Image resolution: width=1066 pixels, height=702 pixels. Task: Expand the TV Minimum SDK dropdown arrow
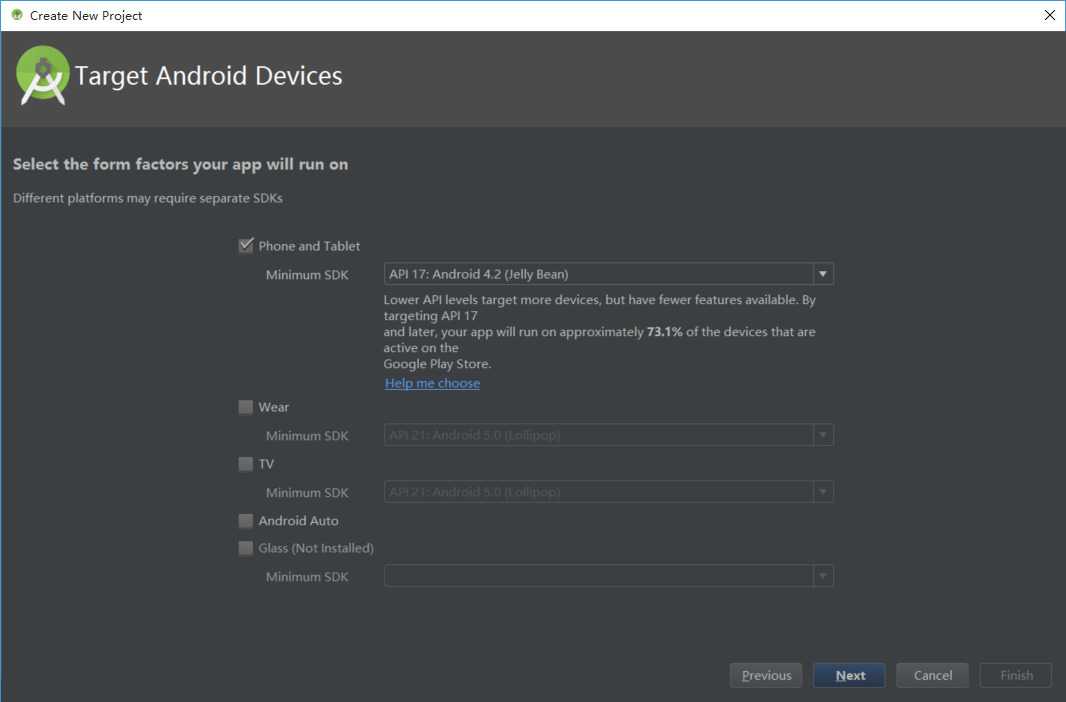pyautogui.click(x=823, y=492)
